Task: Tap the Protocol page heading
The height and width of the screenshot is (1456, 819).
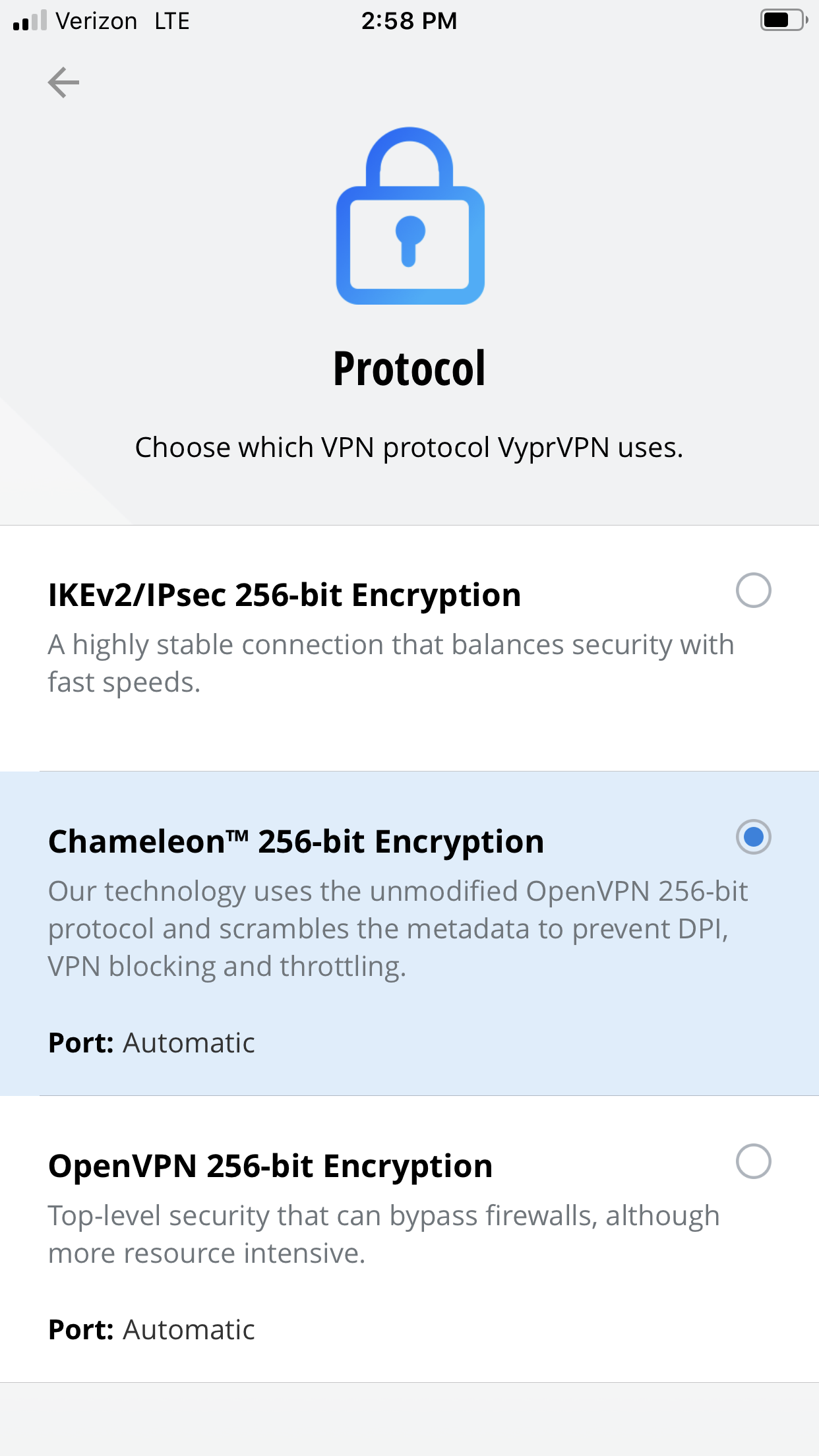Action: [x=409, y=369]
